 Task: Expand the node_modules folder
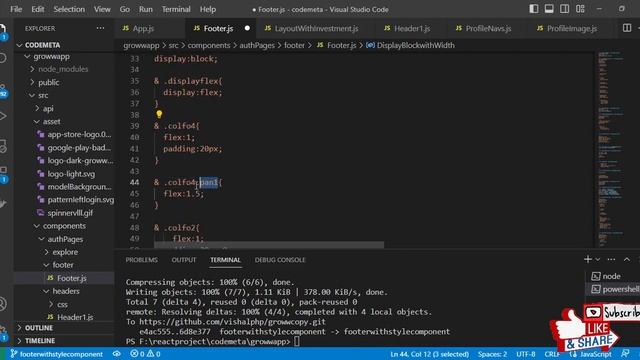(64, 69)
